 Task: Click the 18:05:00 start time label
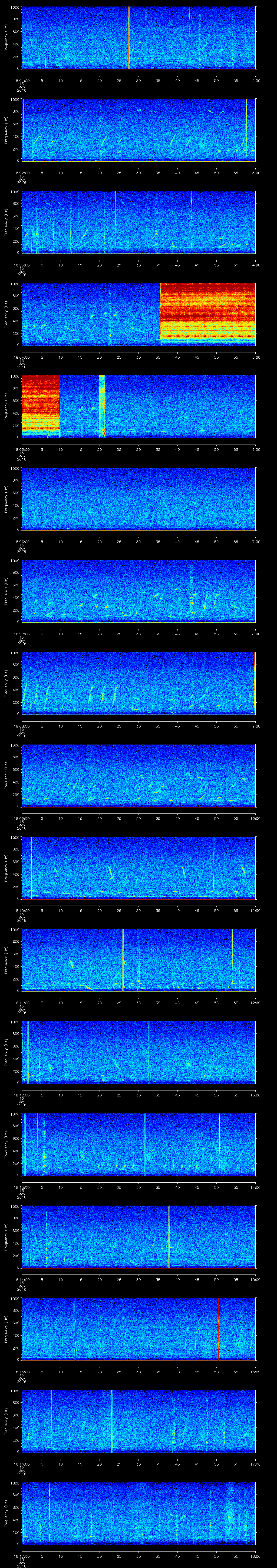[x=21, y=450]
